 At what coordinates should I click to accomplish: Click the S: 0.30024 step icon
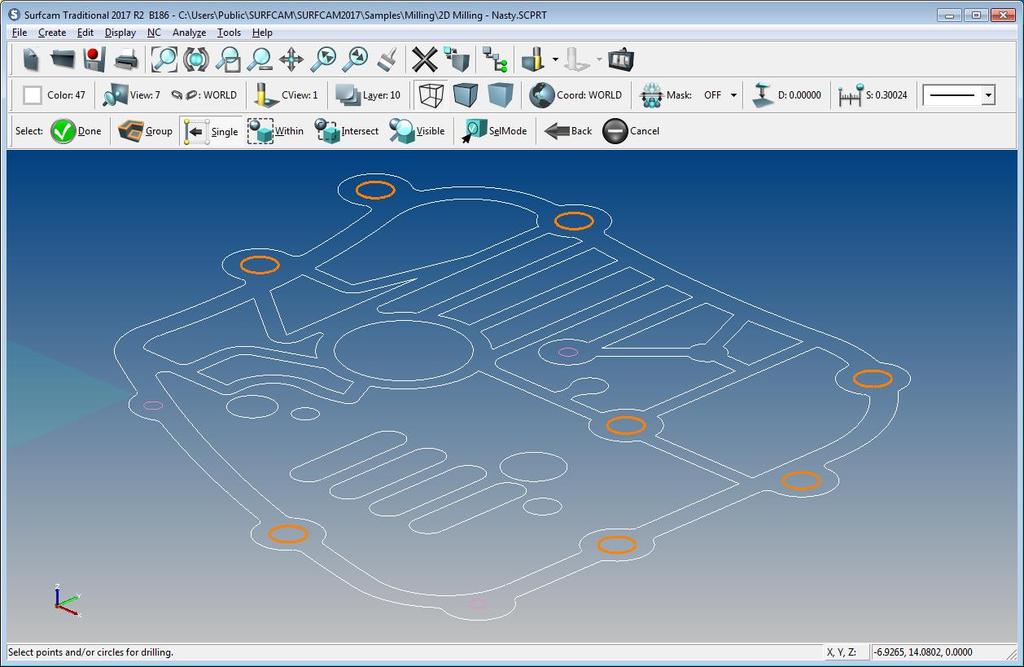[x=850, y=95]
